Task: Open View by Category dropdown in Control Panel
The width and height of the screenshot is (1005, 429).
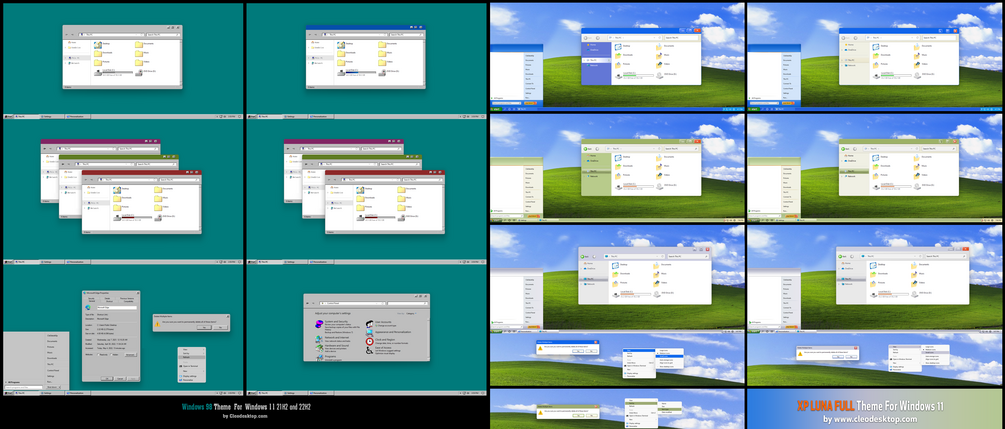Action: click(x=411, y=314)
